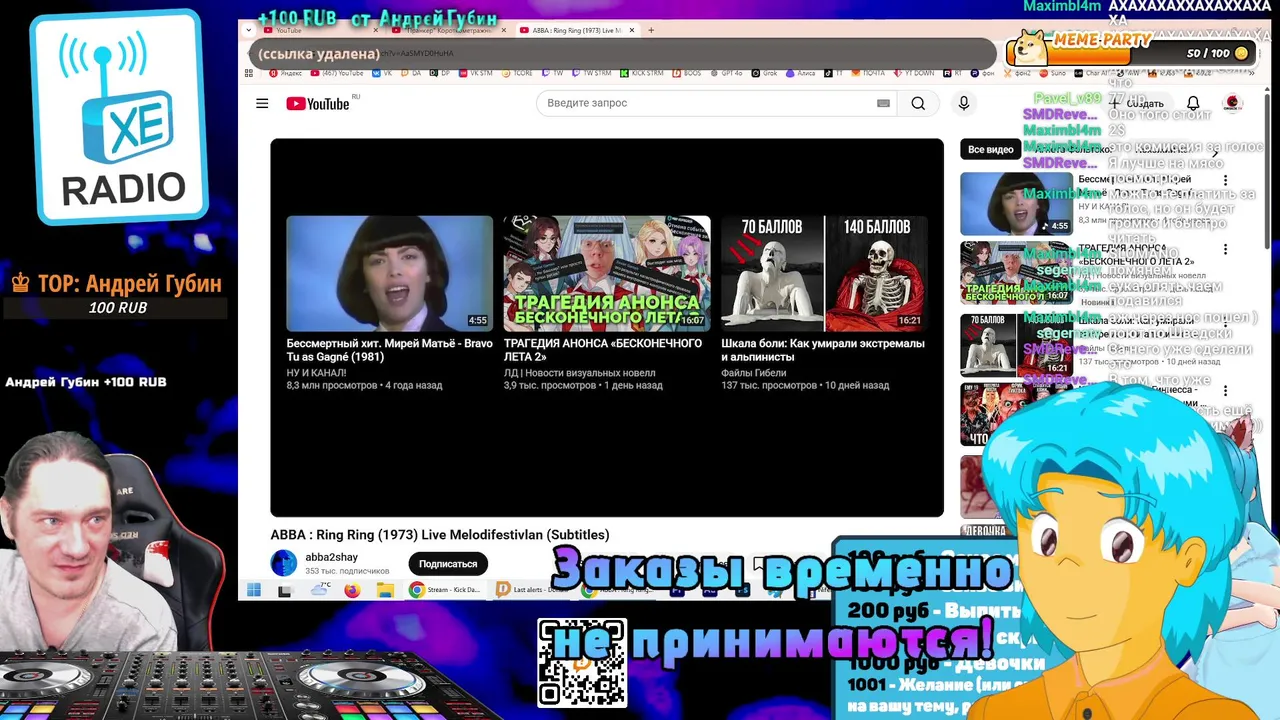Open the weather widget on taskbar
The width and height of the screenshot is (1280, 720).
[320, 590]
